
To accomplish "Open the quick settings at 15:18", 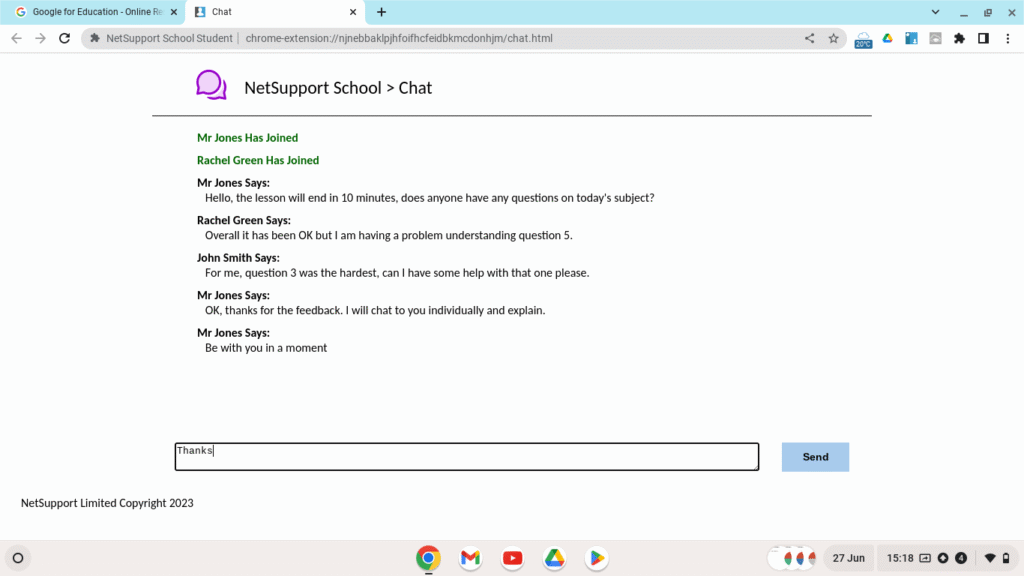I will coord(947,558).
